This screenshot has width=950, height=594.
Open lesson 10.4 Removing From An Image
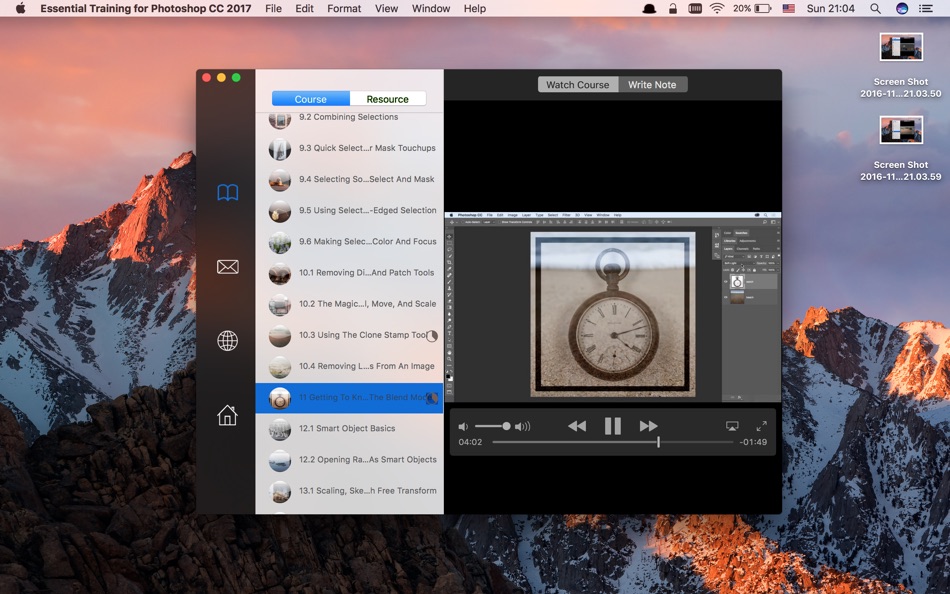(x=350, y=367)
